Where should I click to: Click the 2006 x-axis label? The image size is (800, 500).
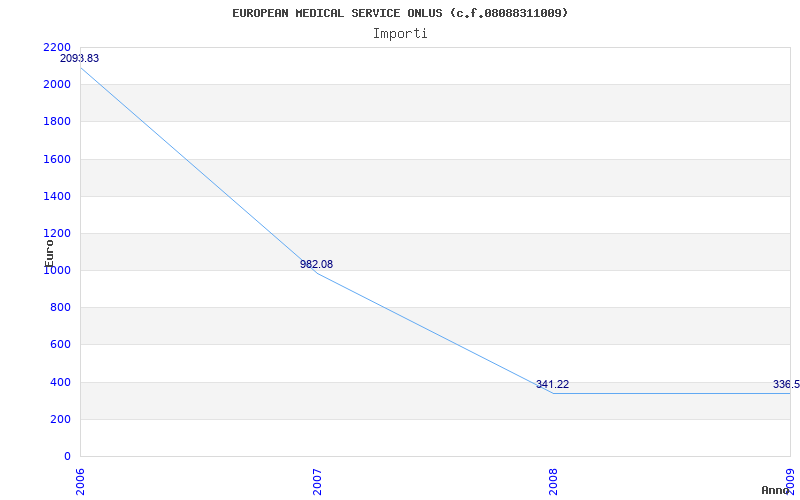click(81, 482)
